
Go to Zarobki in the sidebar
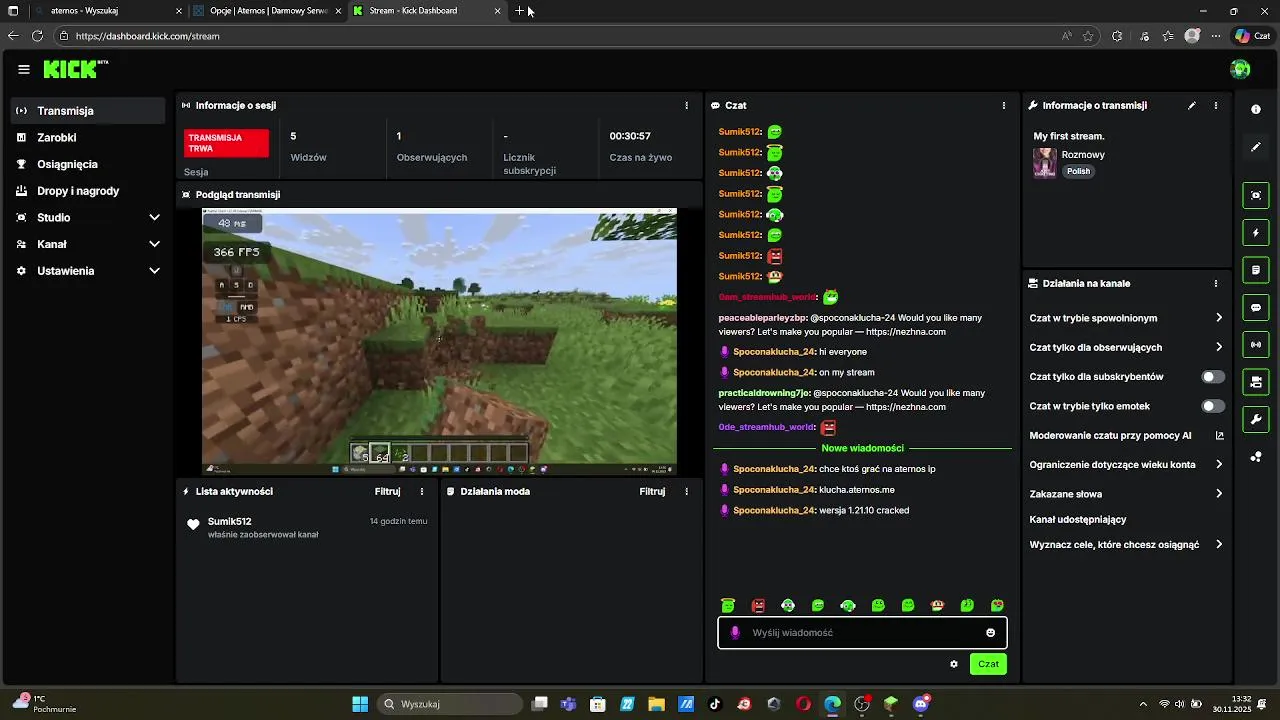tap(88, 138)
